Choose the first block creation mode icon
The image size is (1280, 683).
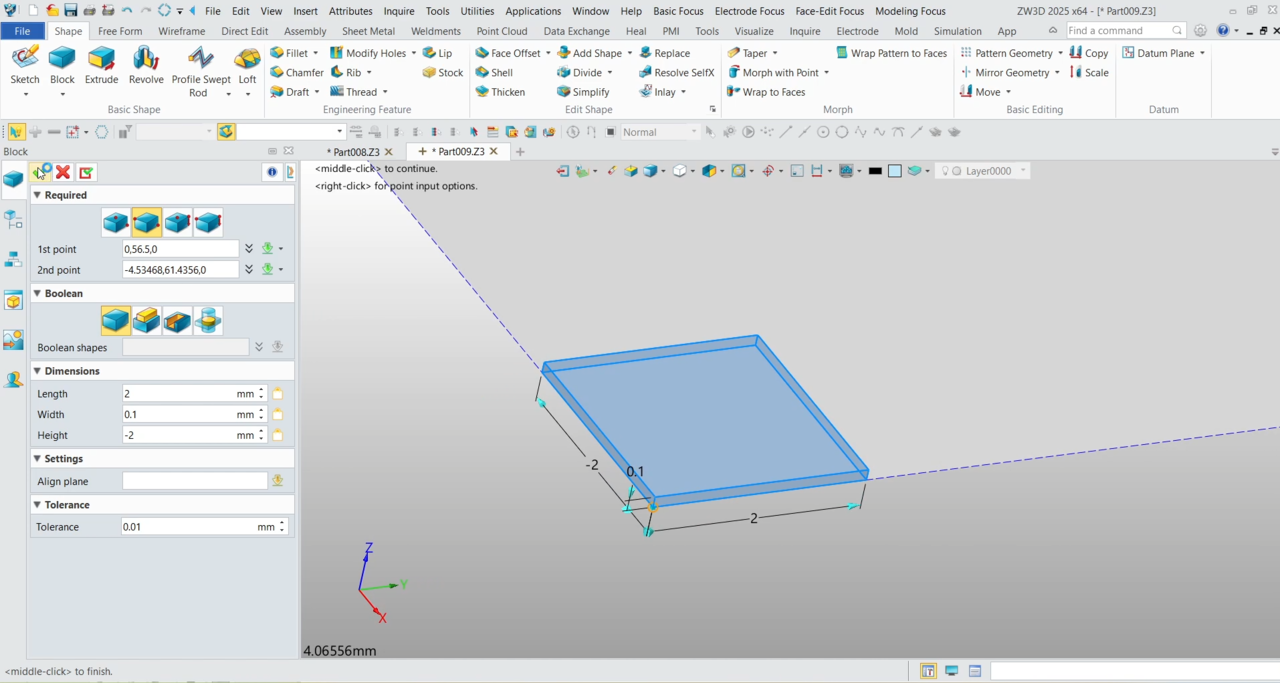click(x=116, y=222)
